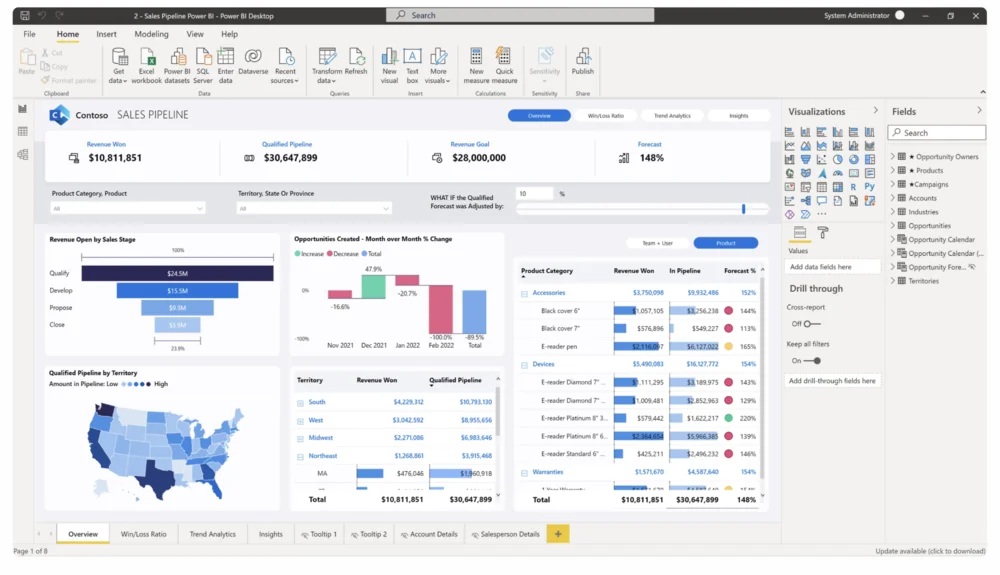Go to Win/Loss Ratio page tab

pos(143,534)
